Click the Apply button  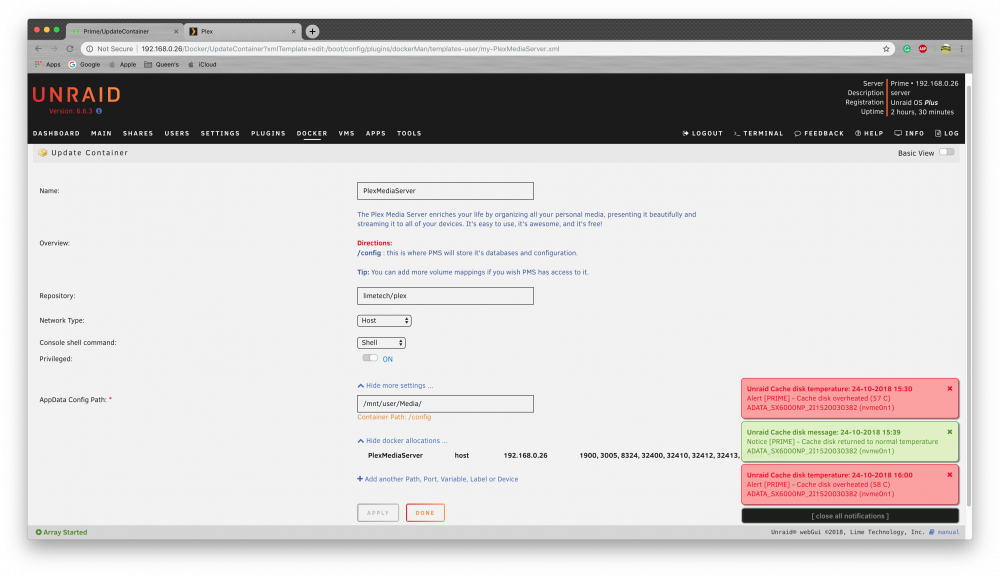[x=378, y=513]
